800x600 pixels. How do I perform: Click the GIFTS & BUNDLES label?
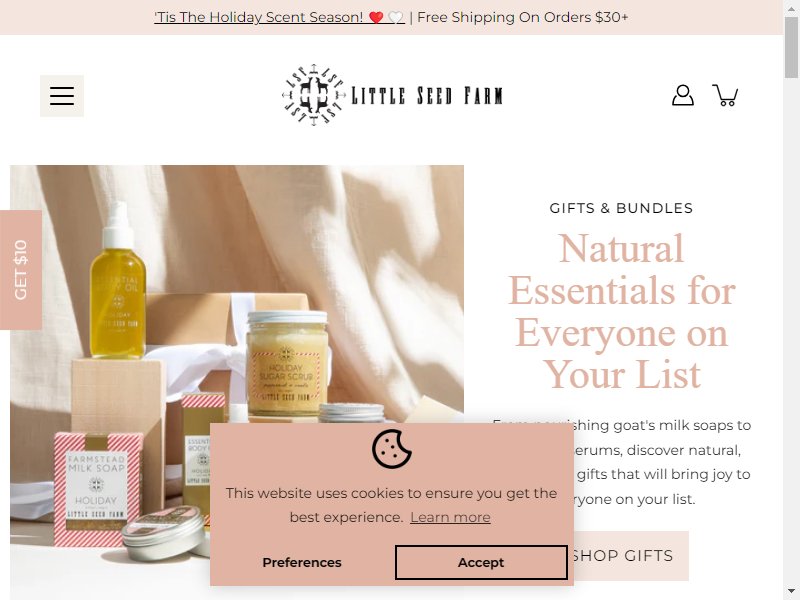coord(621,208)
